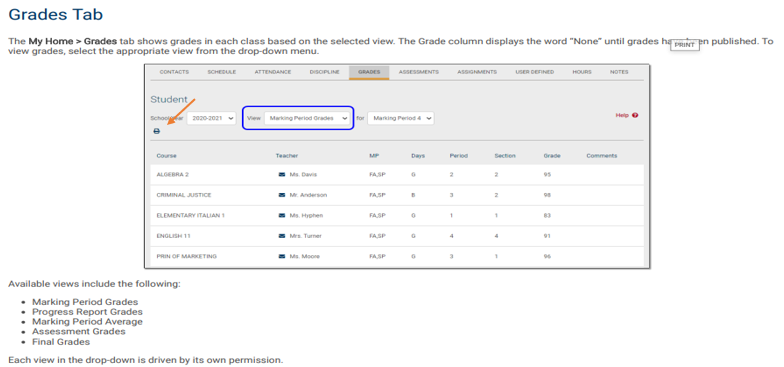Image resolution: width=784 pixels, height=367 pixels.
Task: Click the Final Grades bullet item
Action: [61, 342]
